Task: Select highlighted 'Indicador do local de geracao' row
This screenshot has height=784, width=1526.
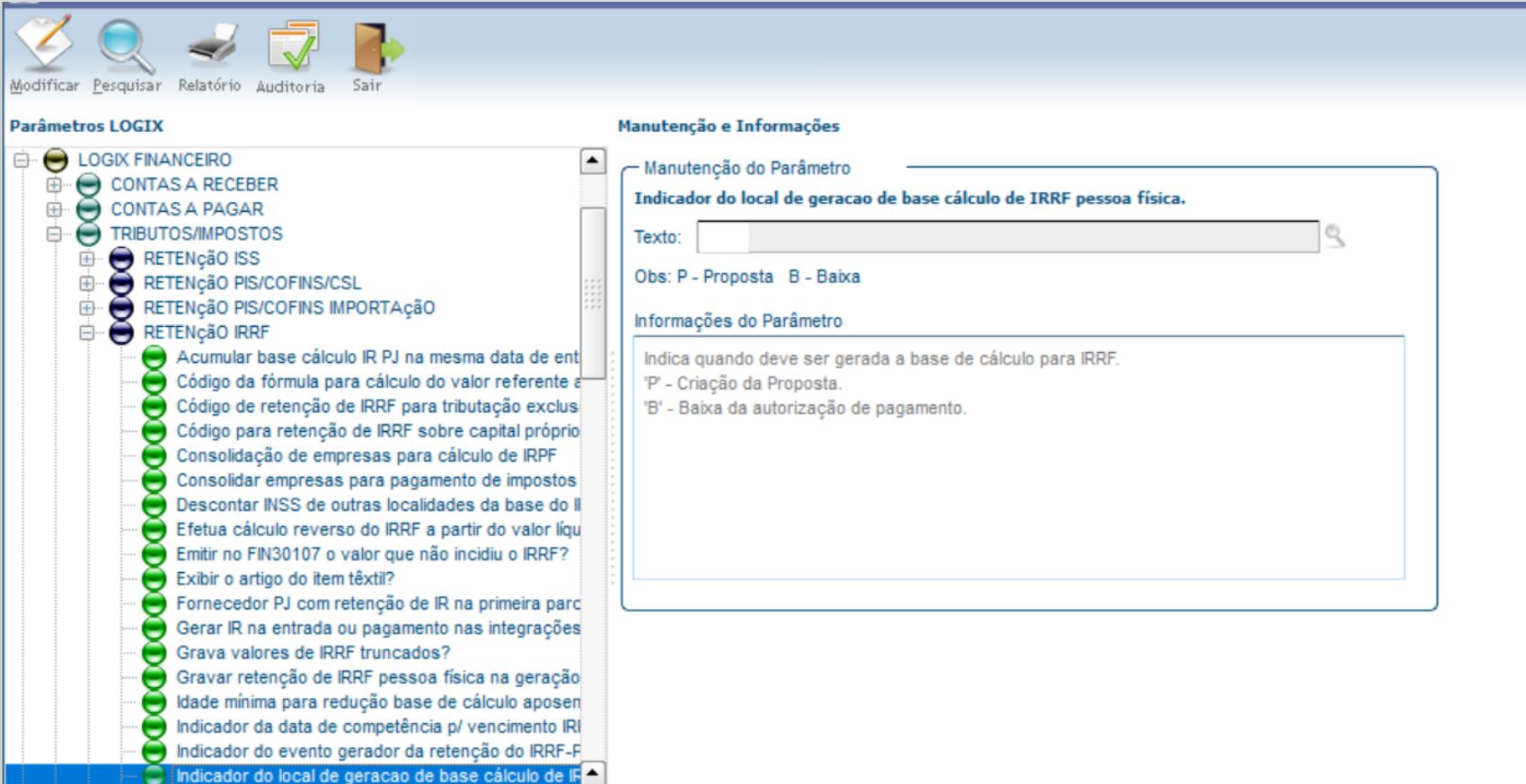Action: (377, 775)
